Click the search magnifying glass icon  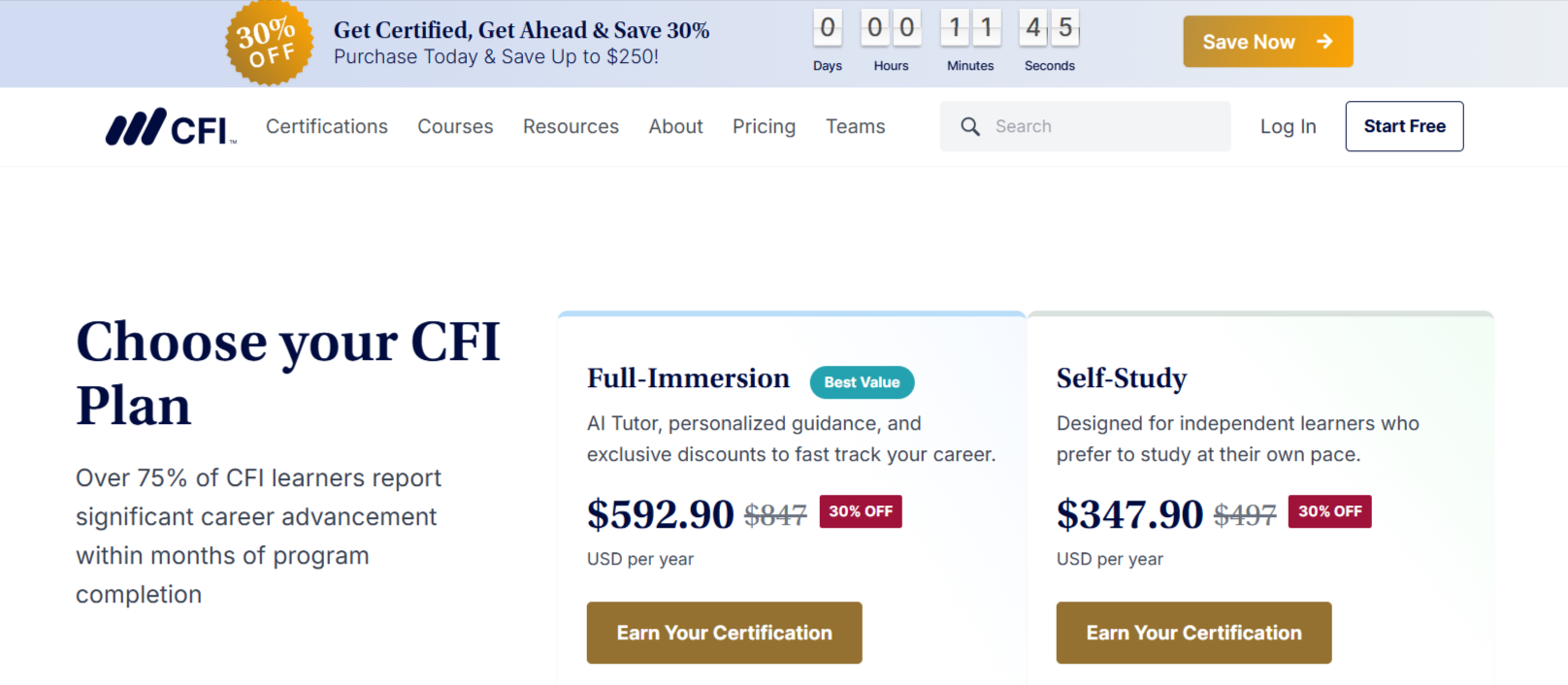tap(969, 126)
